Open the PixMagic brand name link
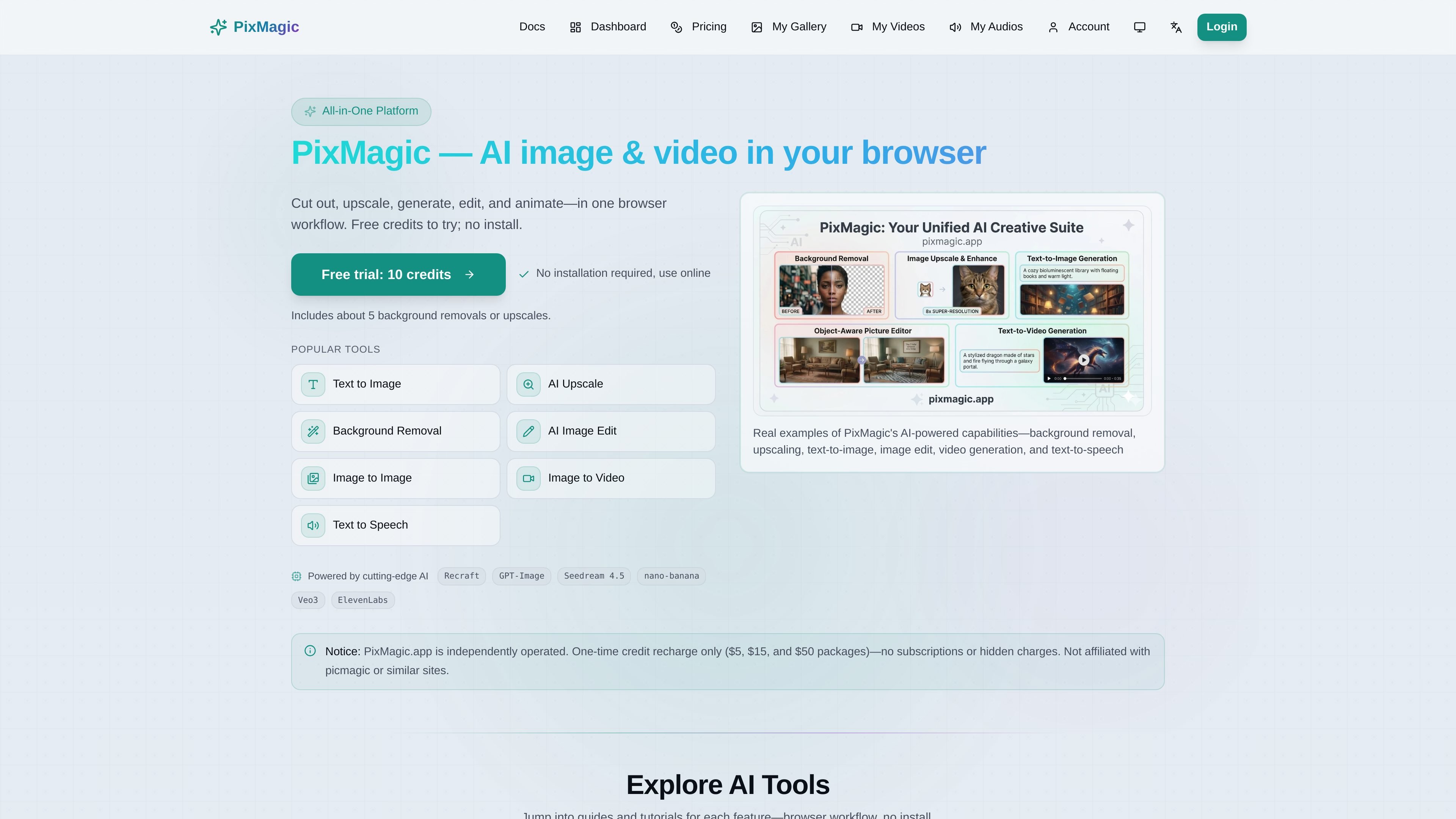The width and height of the screenshot is (1456, 819). point(266,27)
